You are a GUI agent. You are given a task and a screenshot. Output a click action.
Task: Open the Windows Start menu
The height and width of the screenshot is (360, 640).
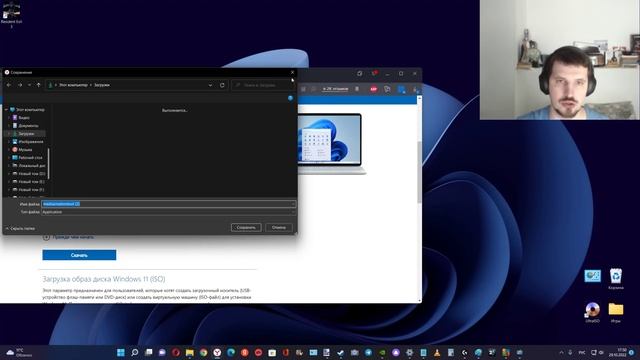coord(121,352)
